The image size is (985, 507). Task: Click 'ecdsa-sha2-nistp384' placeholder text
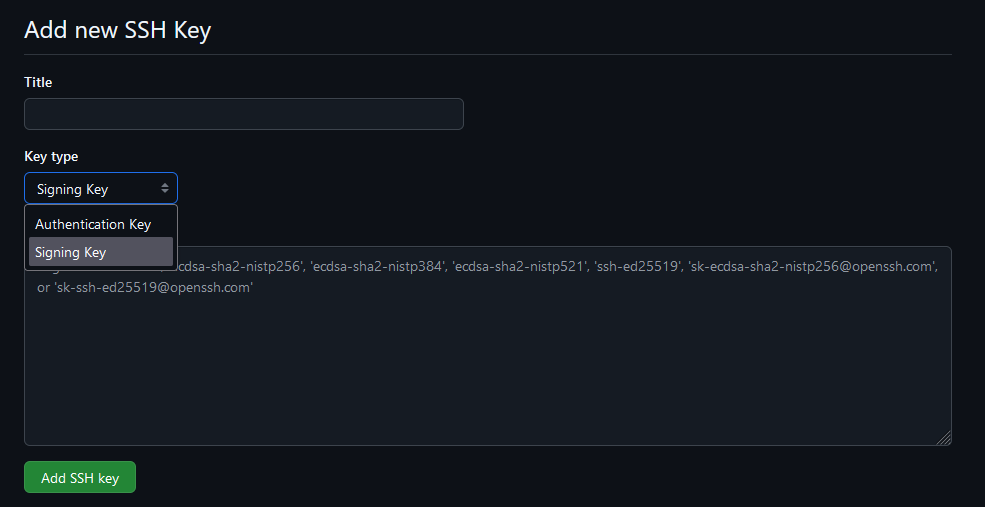(377, 266)
